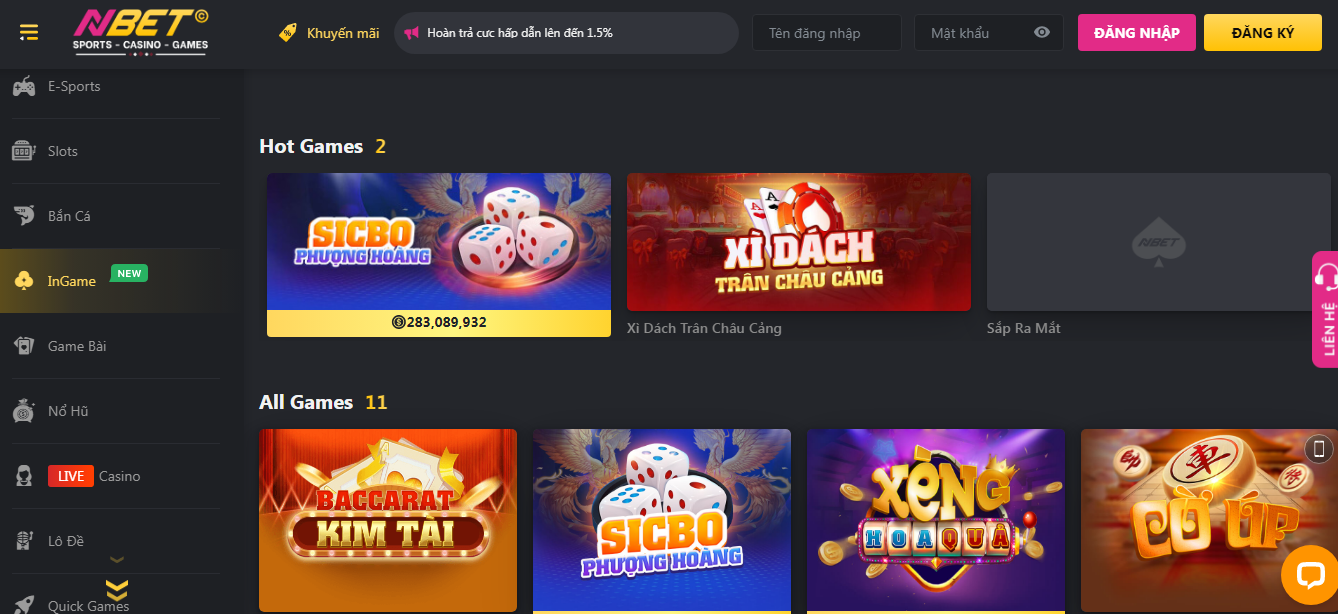Expand the sidebar double-chevron down arrow

point(117,590)
